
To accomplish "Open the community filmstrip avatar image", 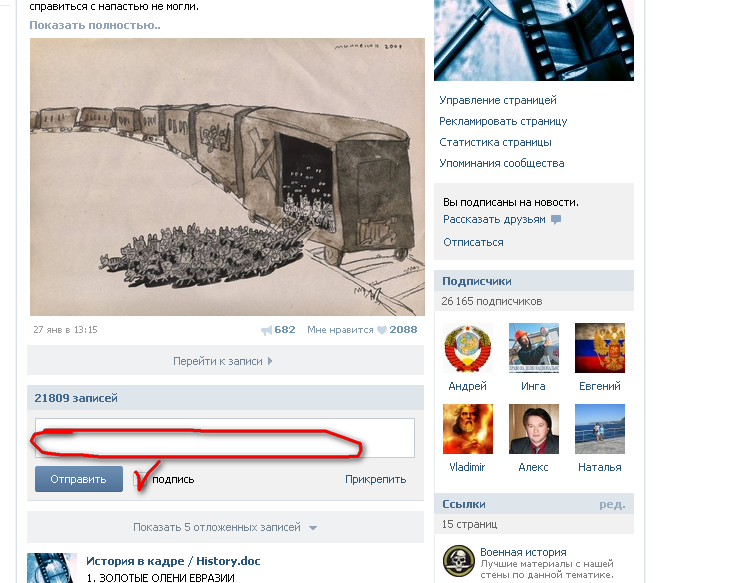I will point(534,40).
